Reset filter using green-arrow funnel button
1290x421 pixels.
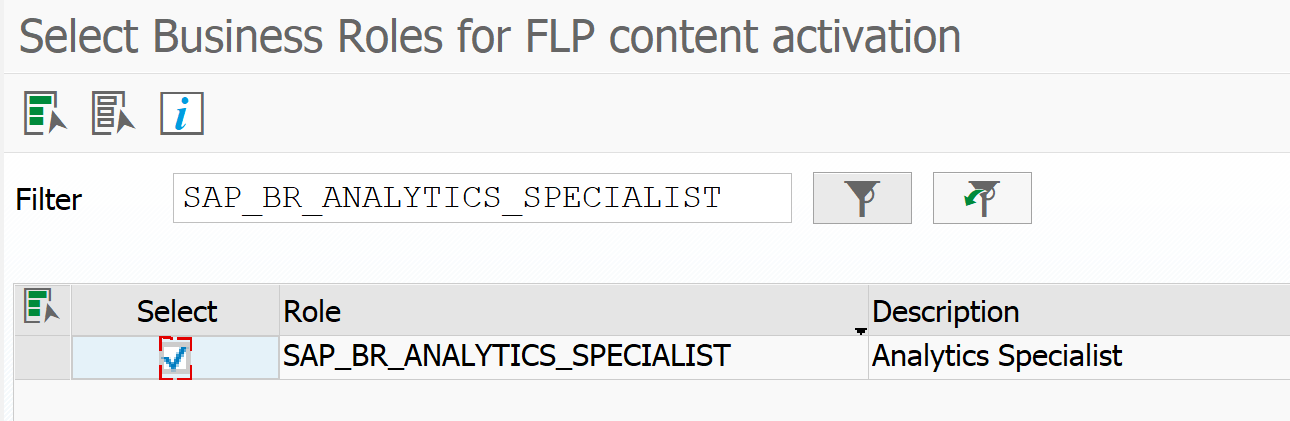point(982,198)
